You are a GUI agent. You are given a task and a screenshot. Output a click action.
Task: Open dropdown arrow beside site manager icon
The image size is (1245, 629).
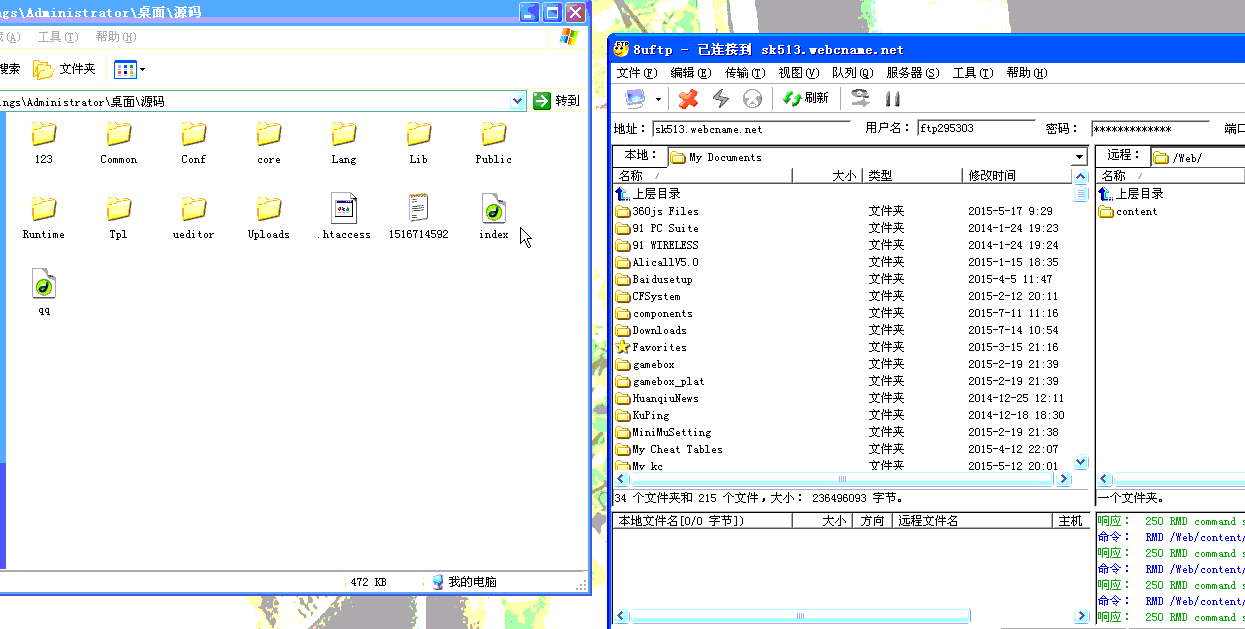(x=658, y=99)
